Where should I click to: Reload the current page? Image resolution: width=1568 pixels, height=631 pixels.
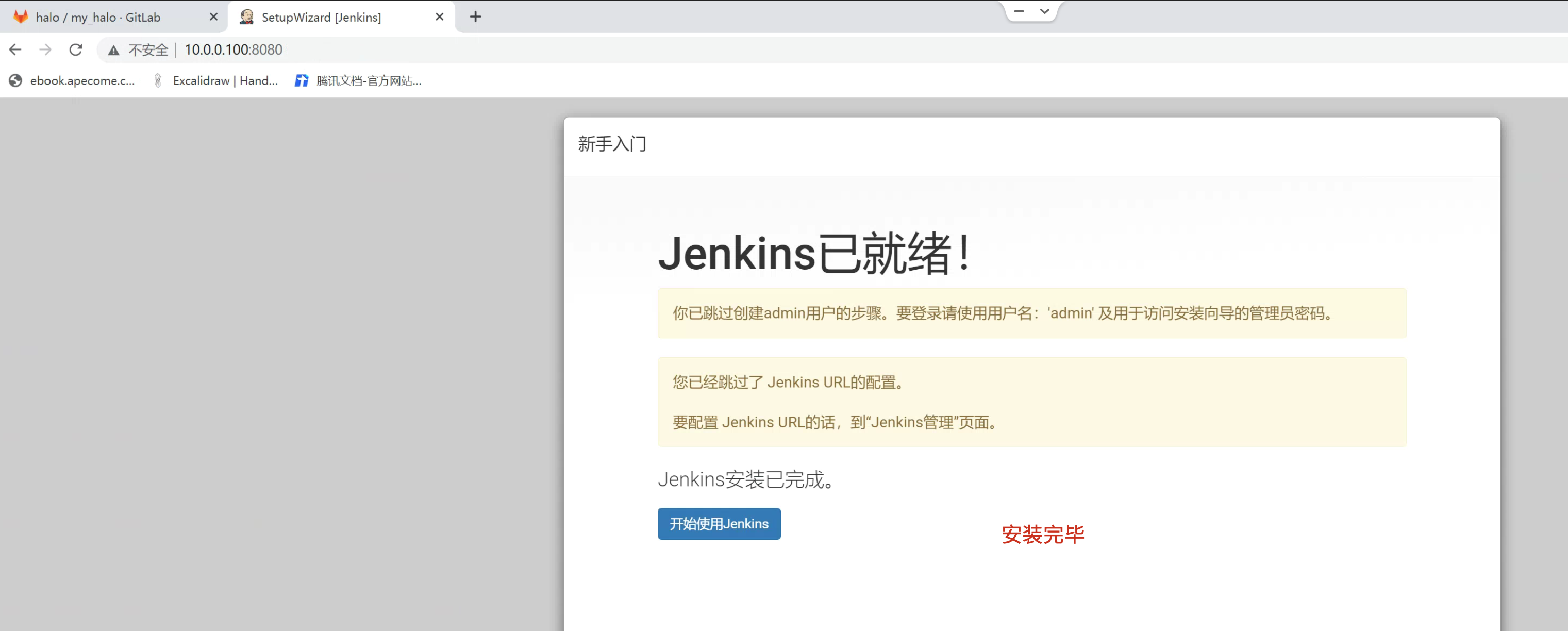(75, 50)
